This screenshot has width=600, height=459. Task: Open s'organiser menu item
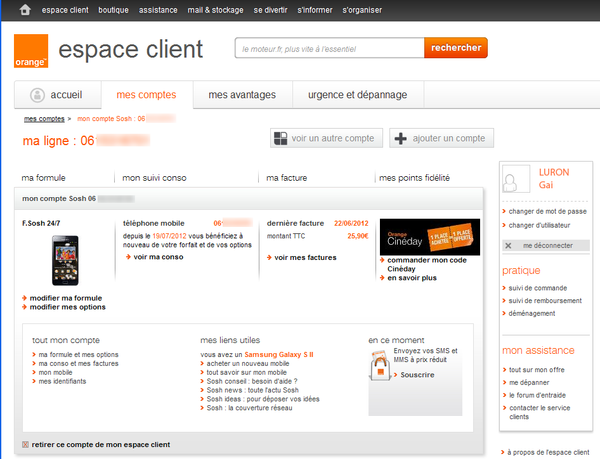tap(362, 10)
